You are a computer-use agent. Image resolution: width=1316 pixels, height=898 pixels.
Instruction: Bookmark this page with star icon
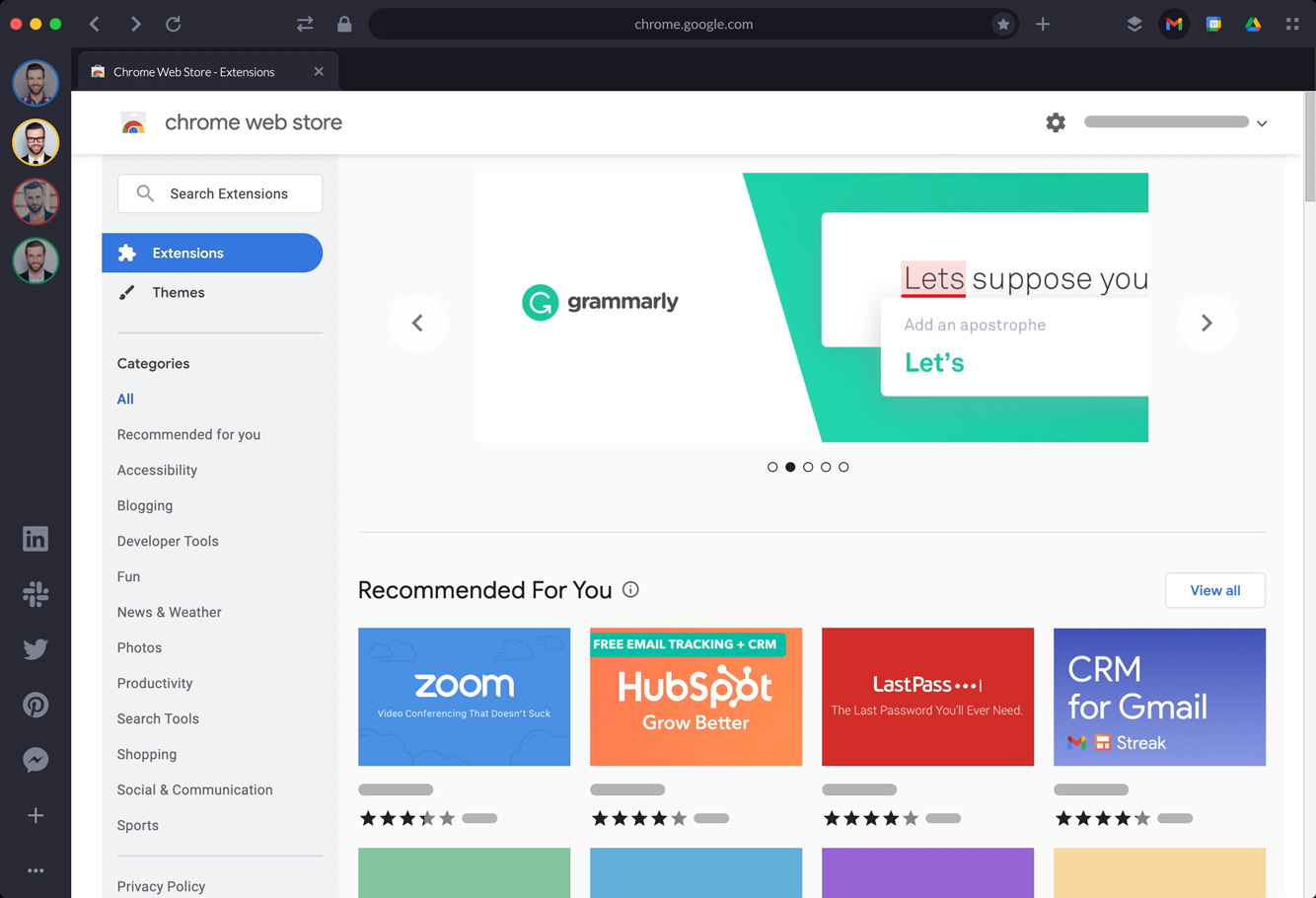pyautogui.click(x=1003, y=24)
